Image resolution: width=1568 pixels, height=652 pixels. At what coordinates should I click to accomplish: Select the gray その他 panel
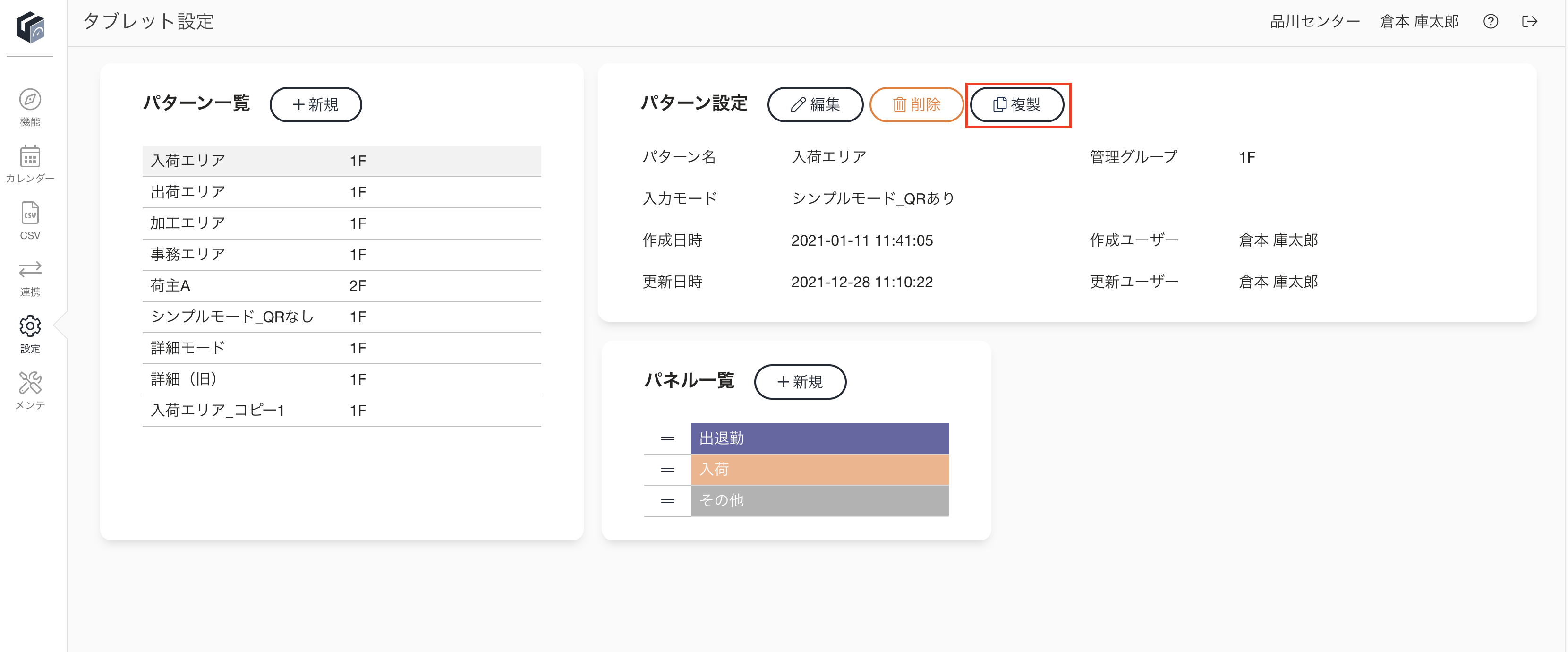(x=819, y=500)
